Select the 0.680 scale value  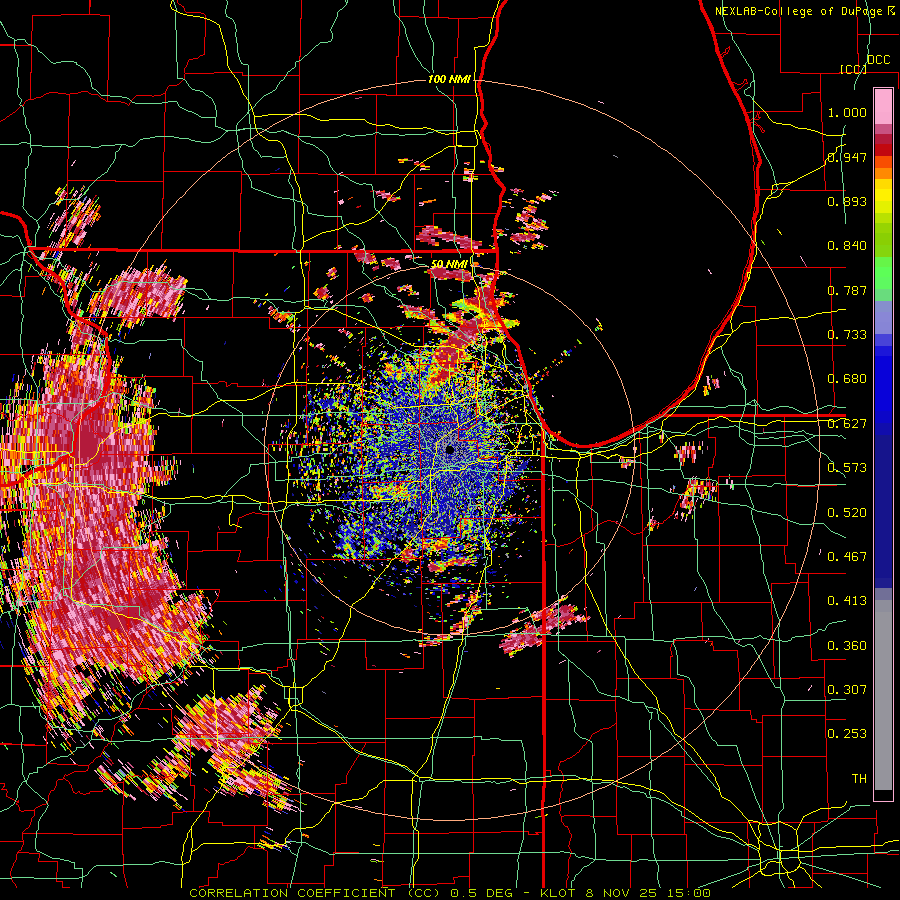(847, 379)
